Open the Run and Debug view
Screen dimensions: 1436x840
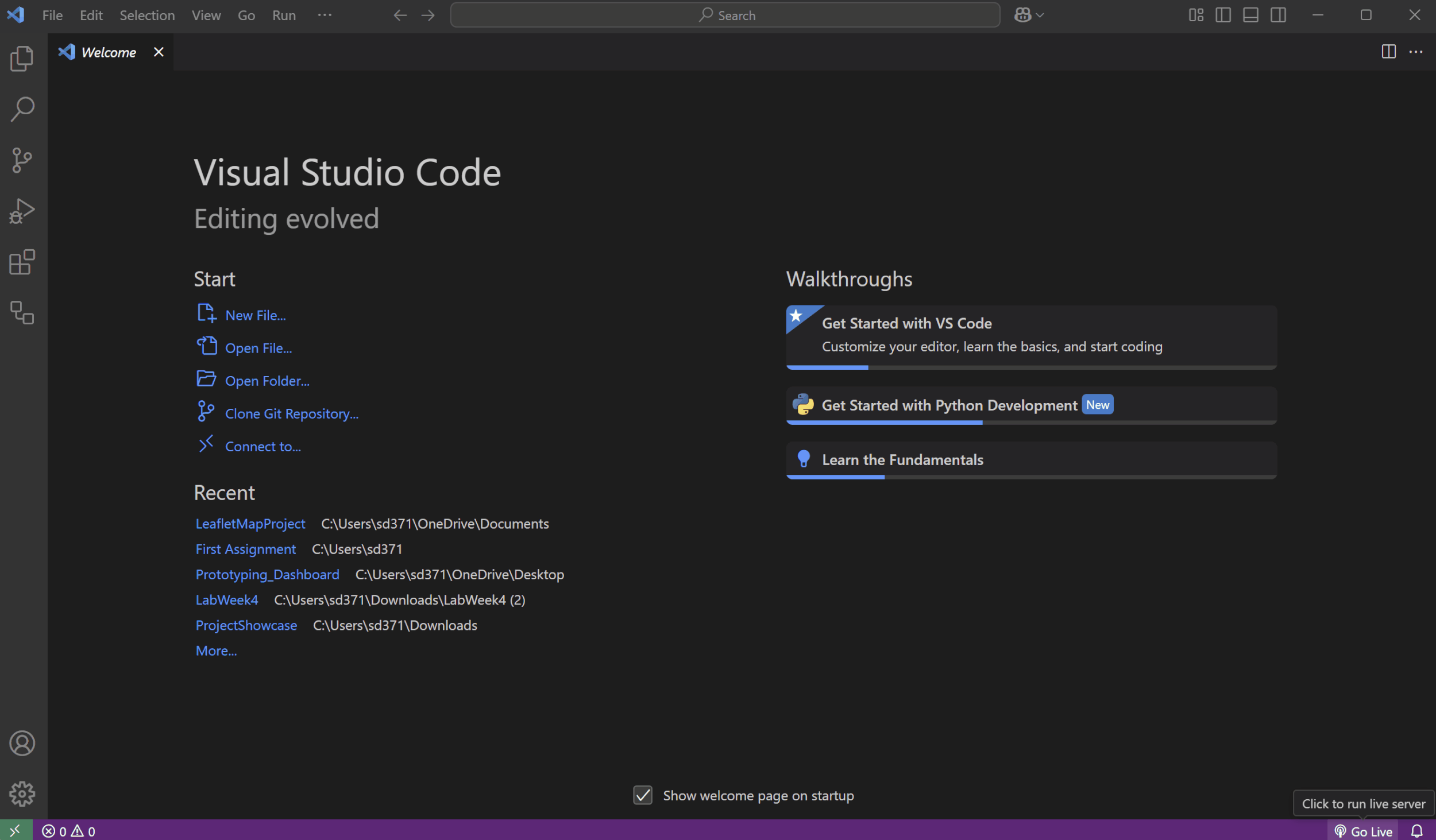[22, 211]
